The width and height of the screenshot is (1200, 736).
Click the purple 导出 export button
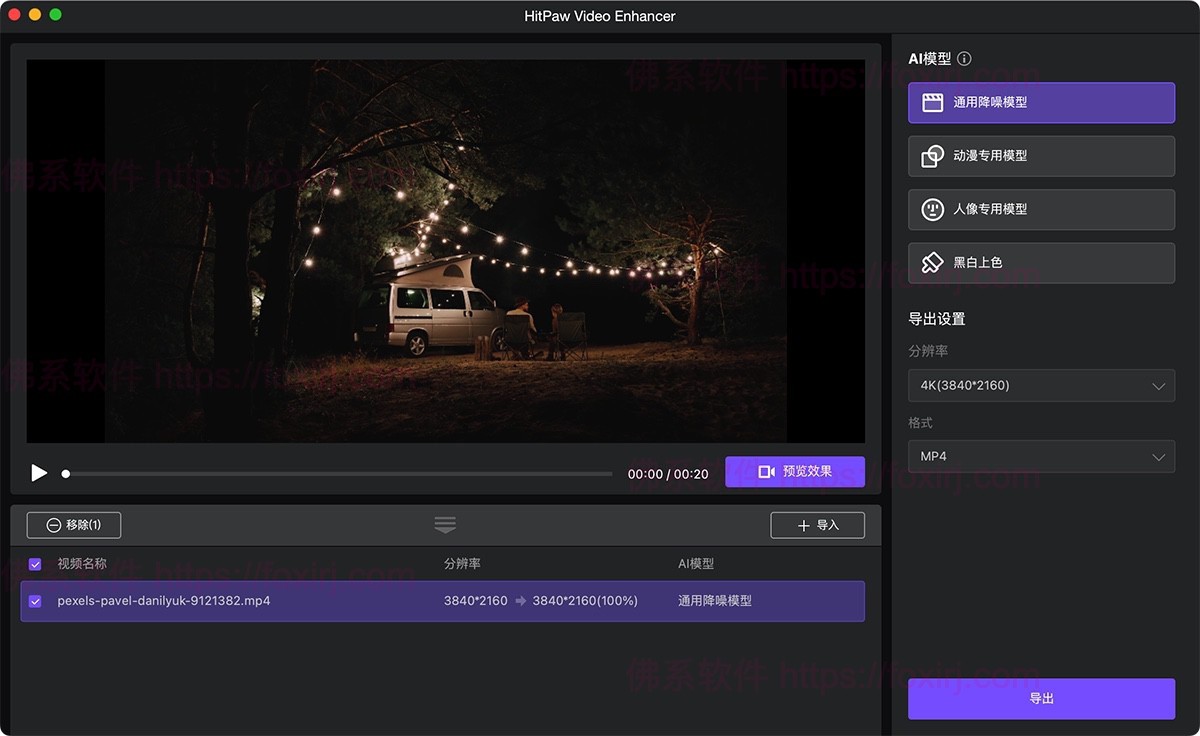coord(1041,699)
